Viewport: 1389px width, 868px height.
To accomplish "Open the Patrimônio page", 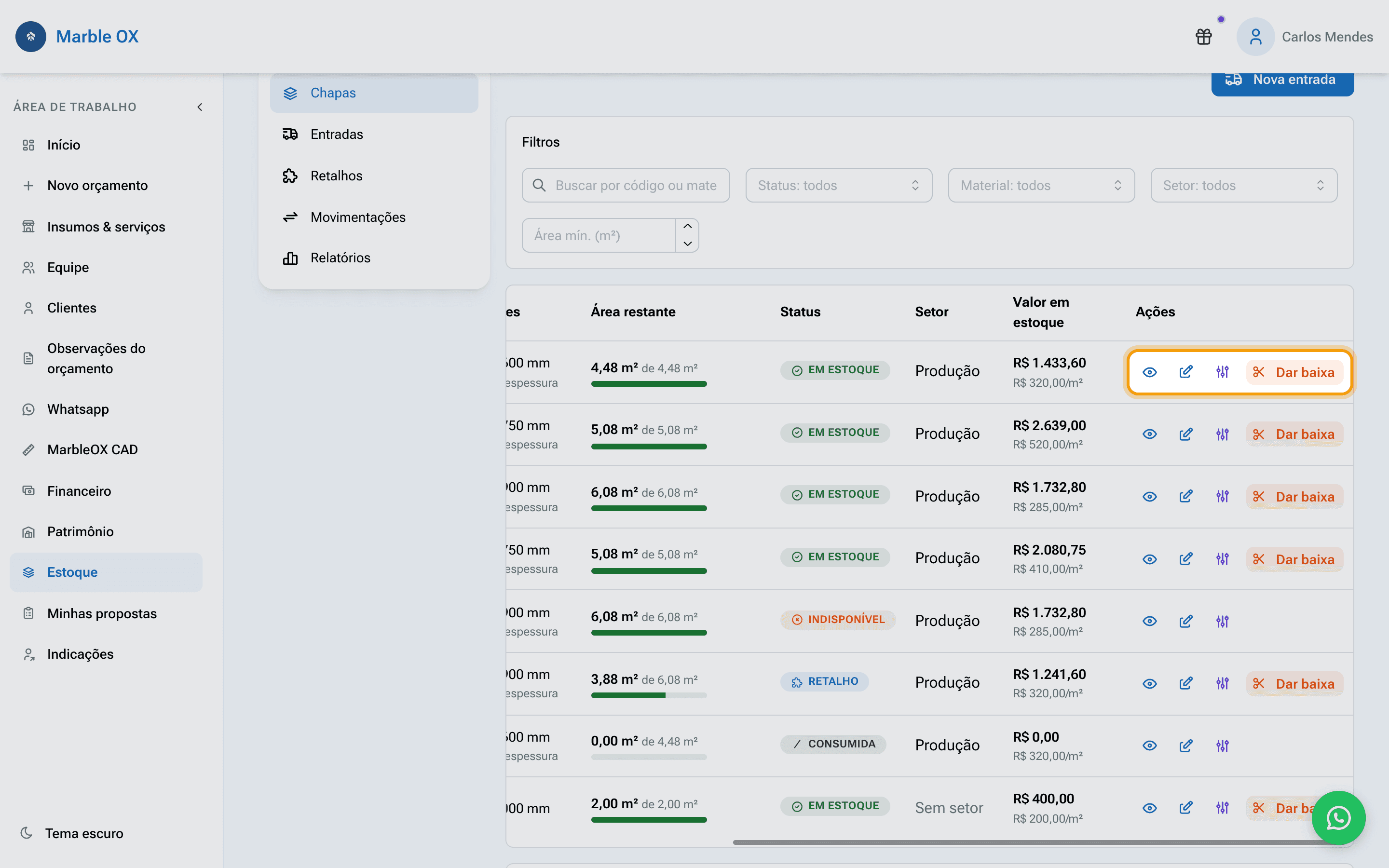I will (106, 531).
